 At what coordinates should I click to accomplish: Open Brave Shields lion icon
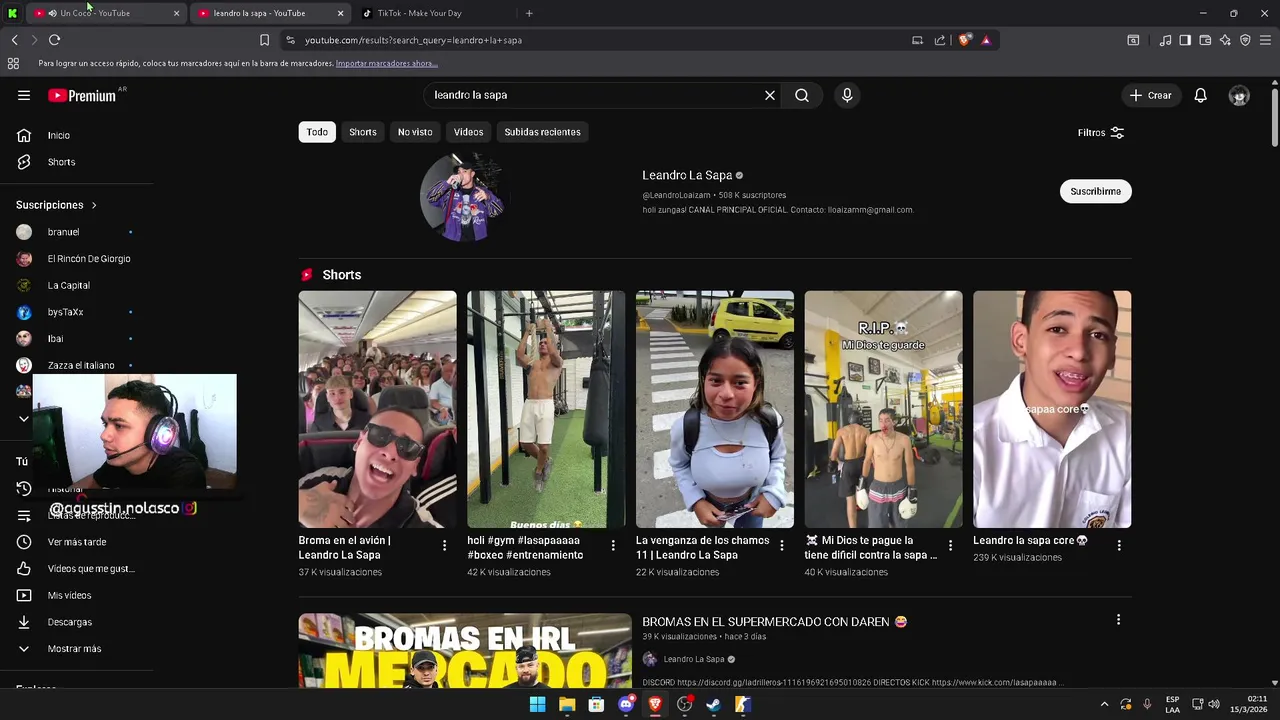tap(964, 40)
